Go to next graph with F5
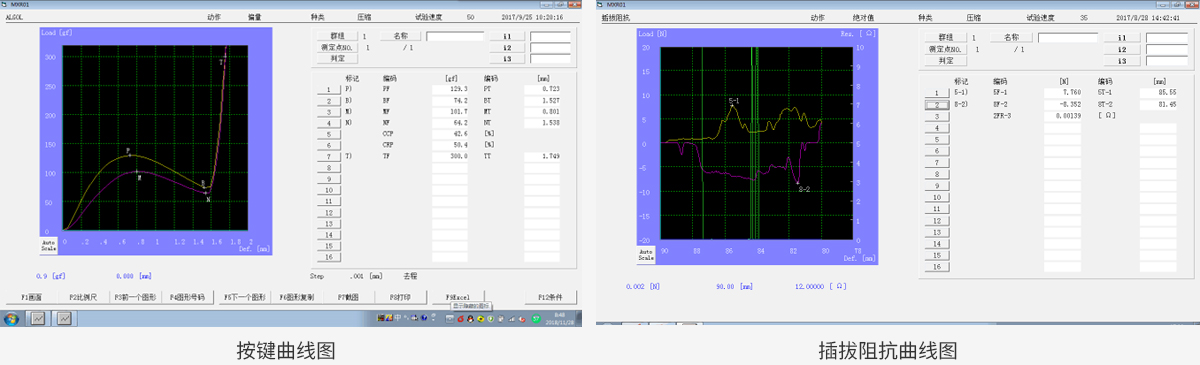Image resolution: width=1200 pixels, height=365 pixels. 244,297
